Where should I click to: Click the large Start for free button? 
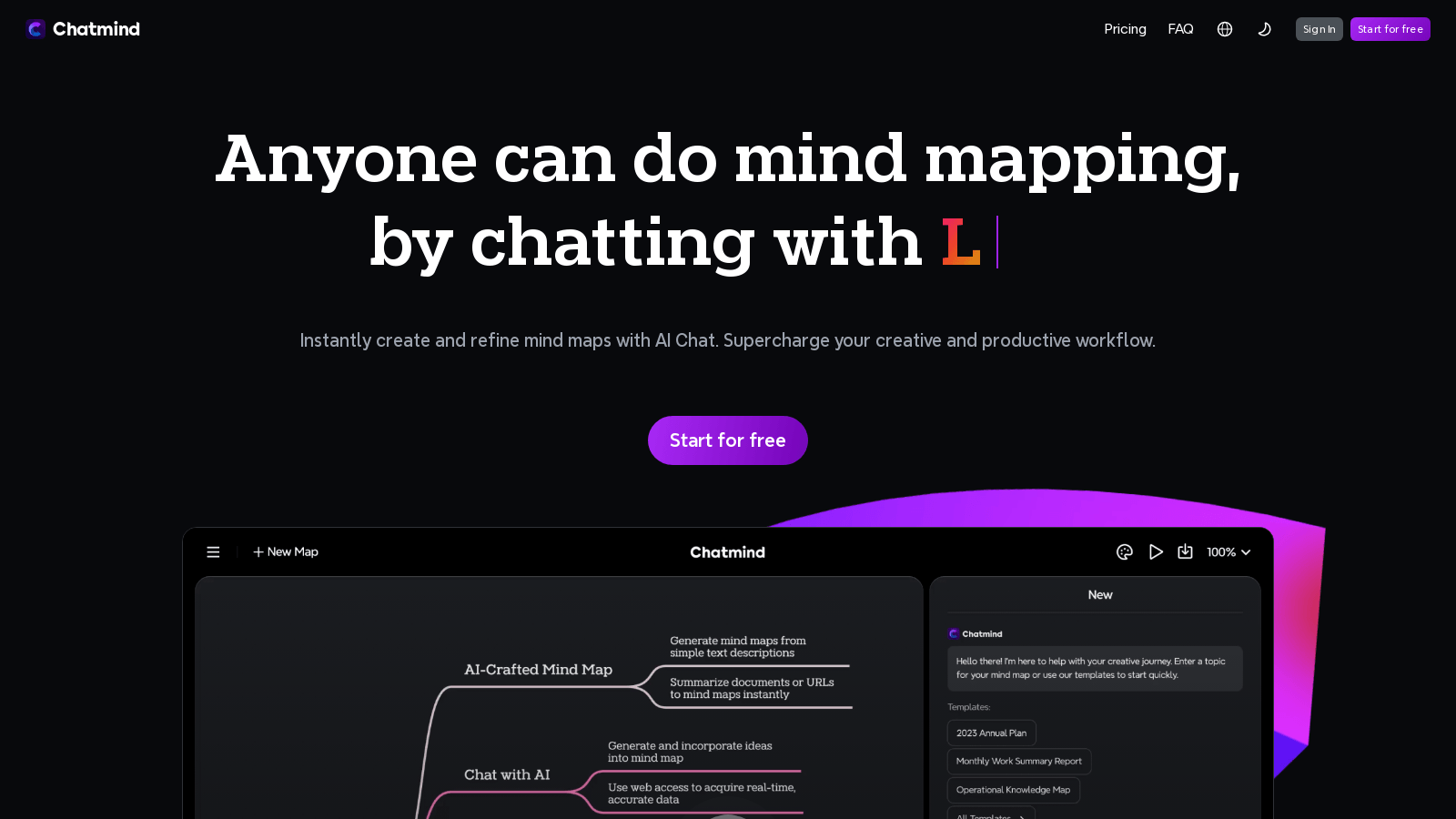click(x=728, y=440)
